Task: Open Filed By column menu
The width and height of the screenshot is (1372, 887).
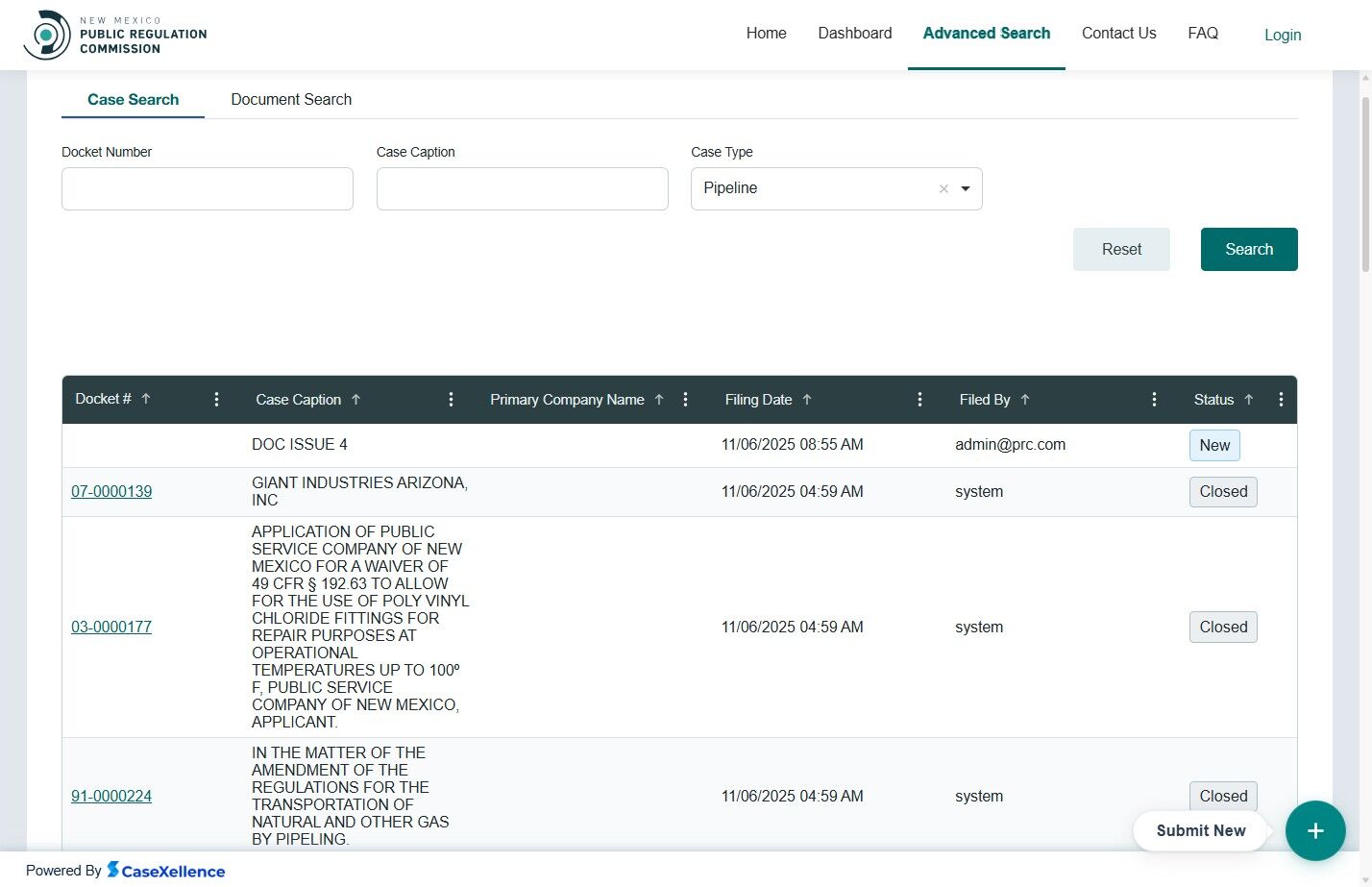Action: click(x=1154, y=400)
